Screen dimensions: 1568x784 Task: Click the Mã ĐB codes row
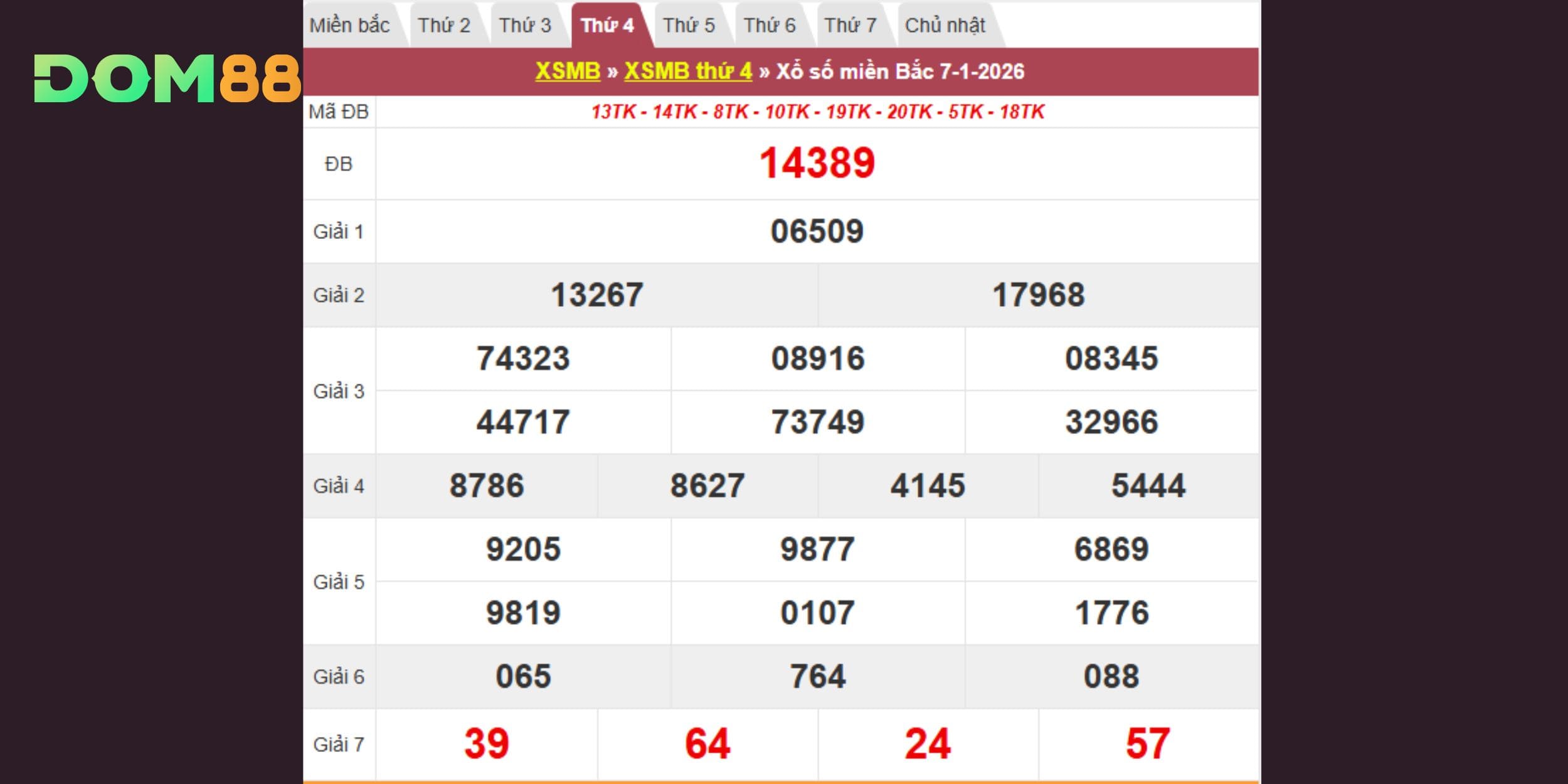(817, 112)
